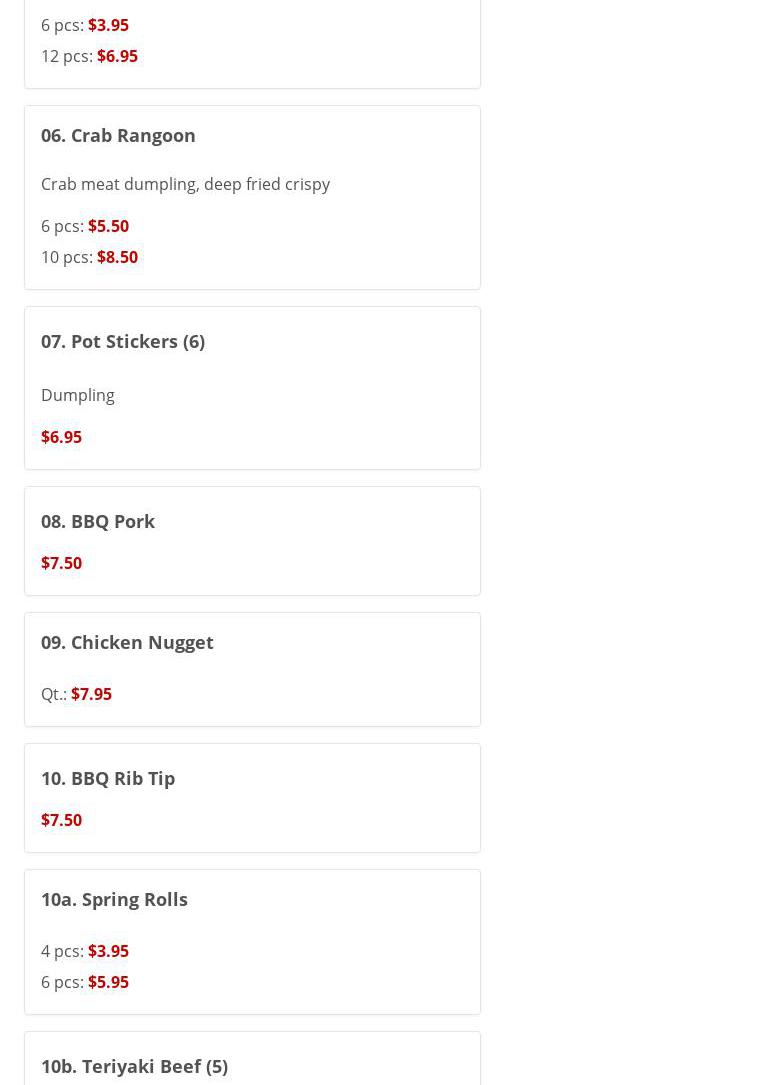Screen dimensions: 770x1085
Task: Open the 07. Pot Stickers (6) item
Action: point(123,341)
